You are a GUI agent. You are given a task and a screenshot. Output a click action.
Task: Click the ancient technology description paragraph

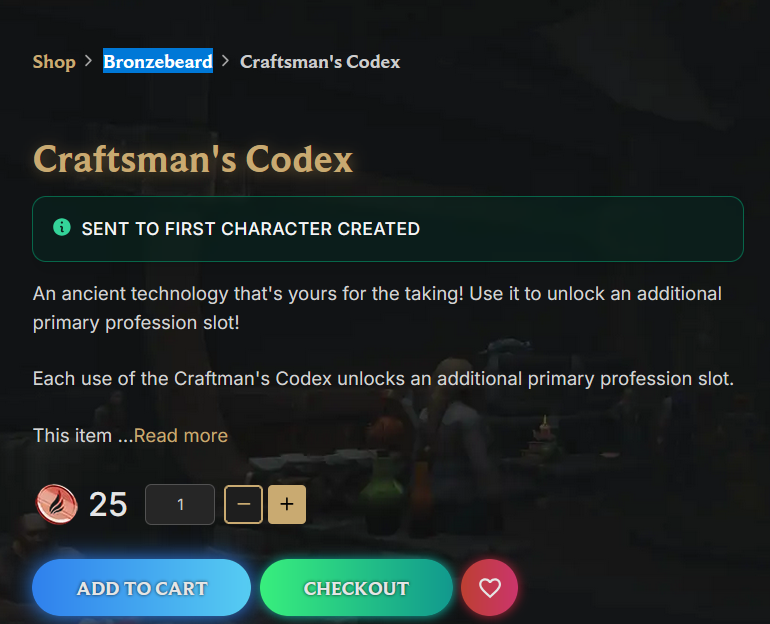pyautogui.click(x=377, y=308)
